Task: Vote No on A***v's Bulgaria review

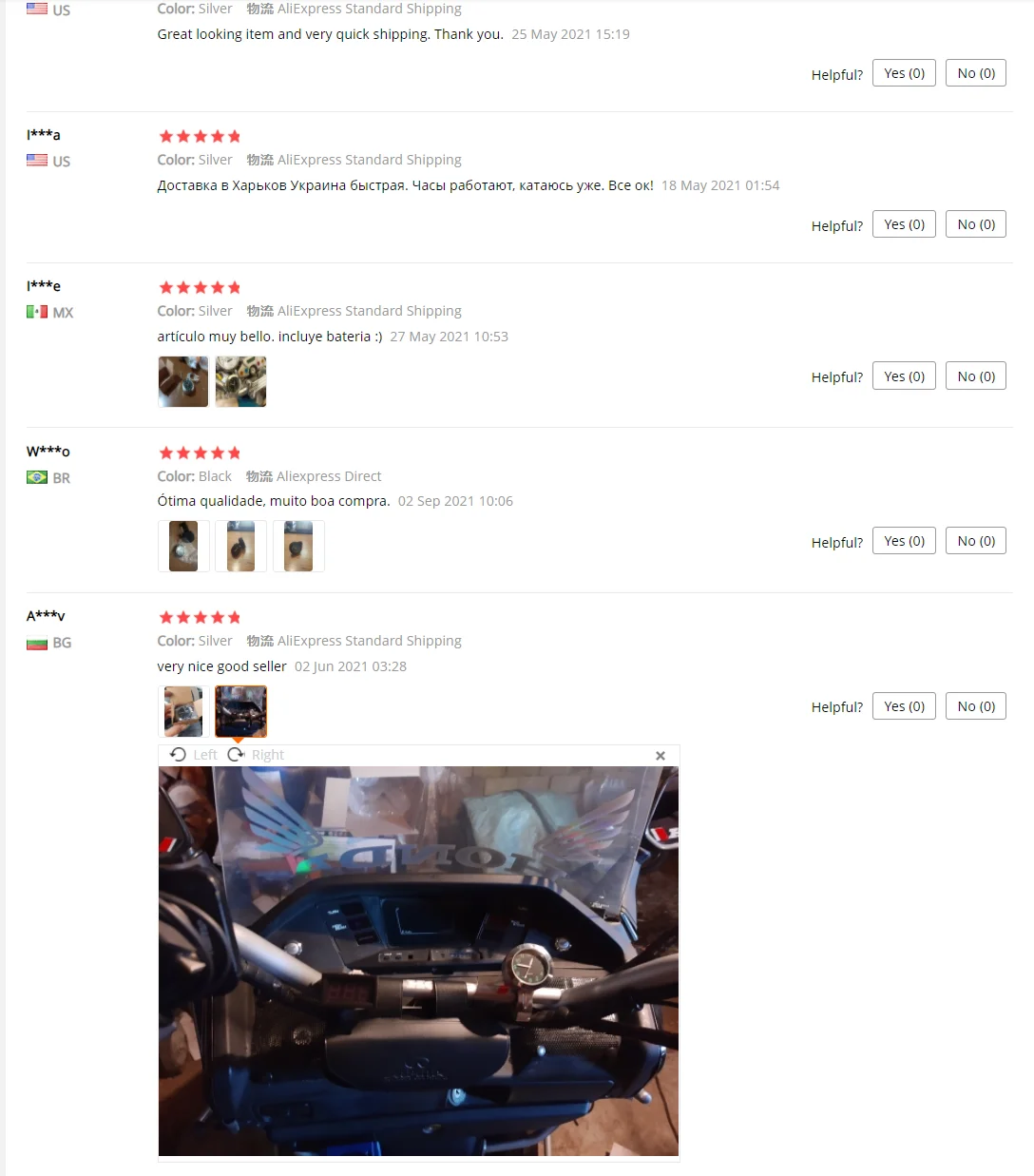Action: 976,706
